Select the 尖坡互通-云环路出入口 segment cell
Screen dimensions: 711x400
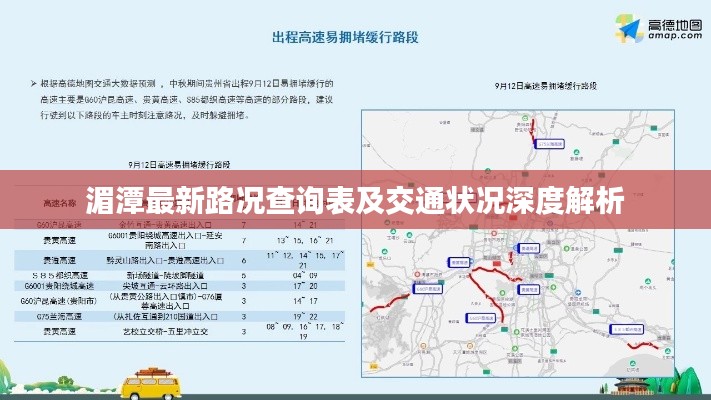click(x=165, y=286)
